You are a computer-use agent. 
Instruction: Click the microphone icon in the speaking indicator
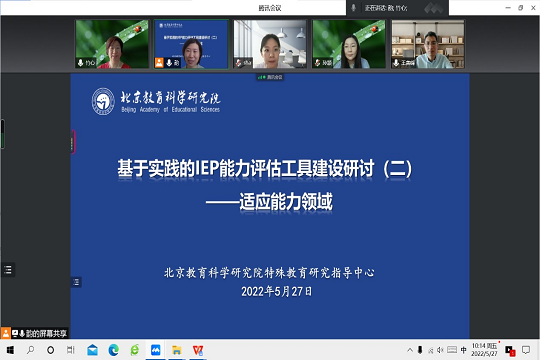point(353,8)
